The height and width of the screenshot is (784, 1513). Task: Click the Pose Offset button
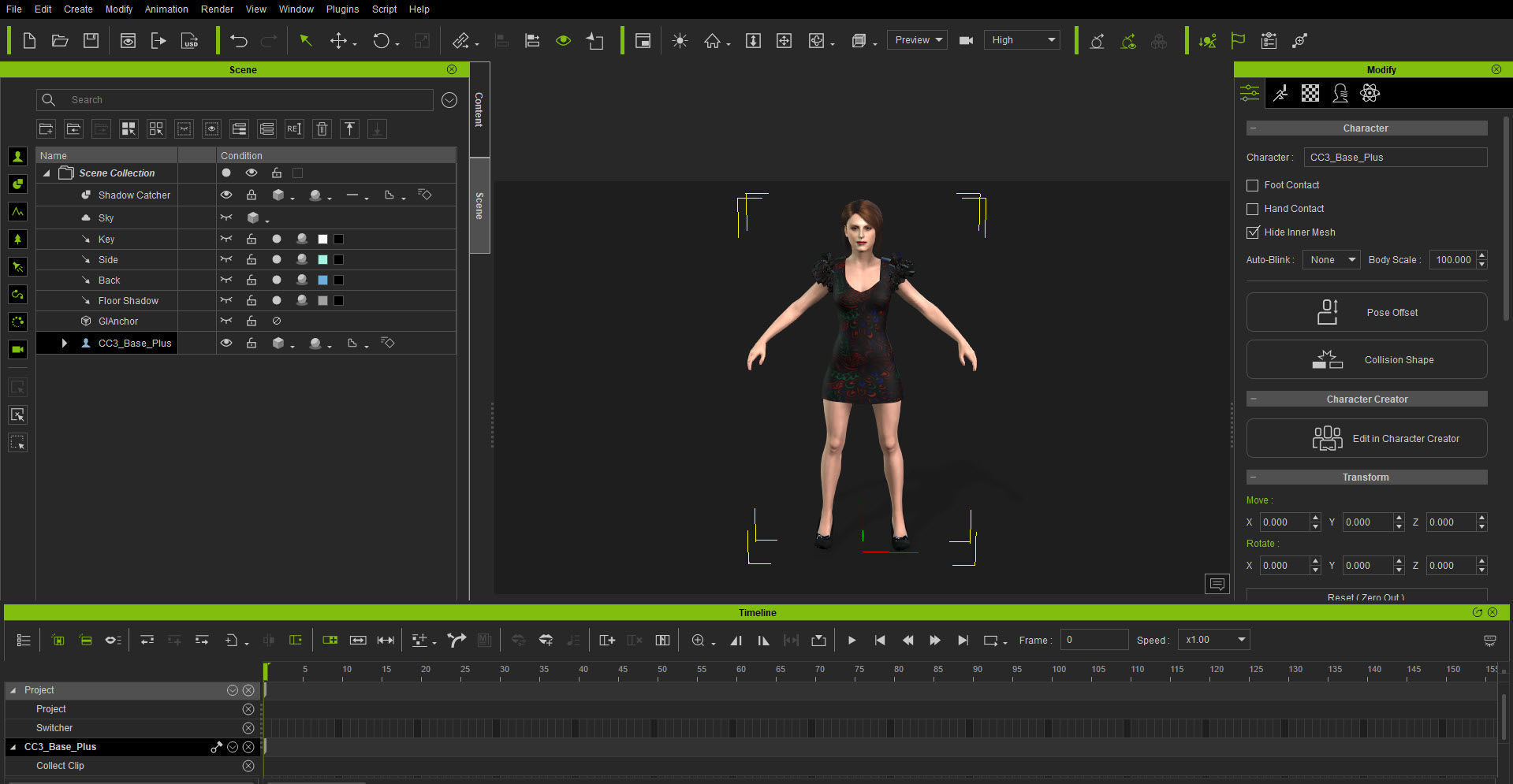[x=1367, y=313]
